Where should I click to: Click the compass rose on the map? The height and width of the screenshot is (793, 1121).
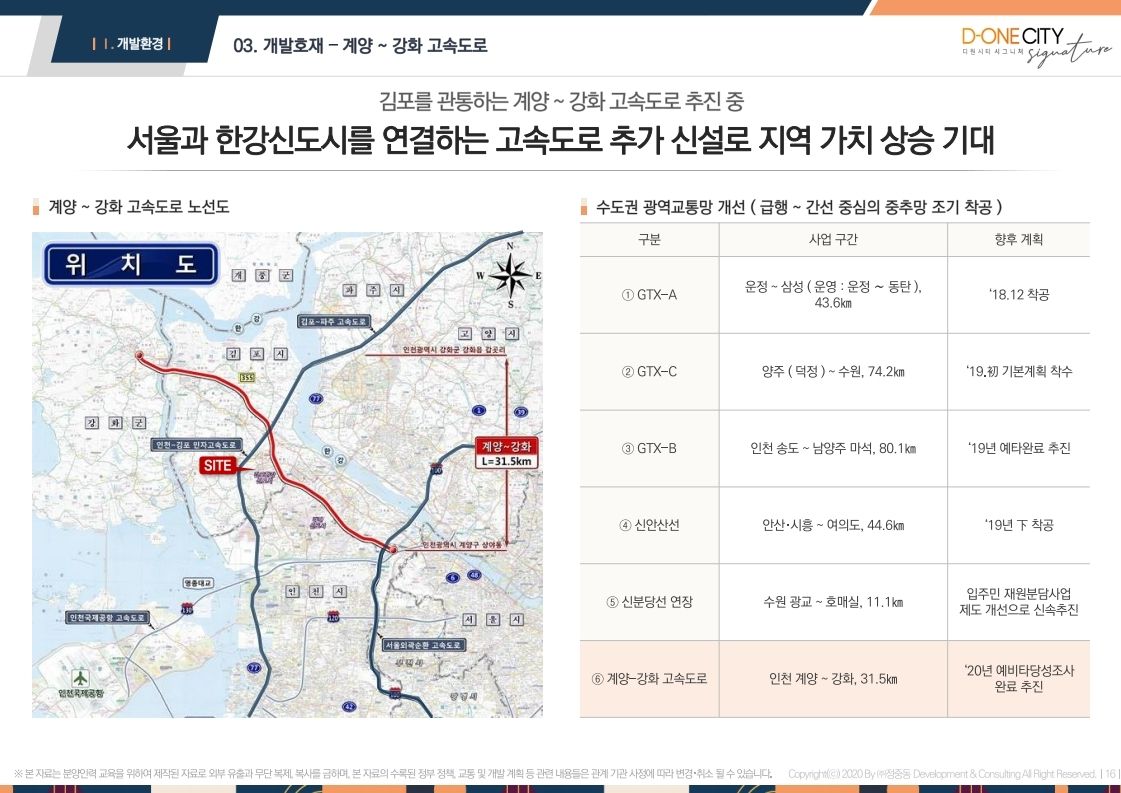point(509,275)
